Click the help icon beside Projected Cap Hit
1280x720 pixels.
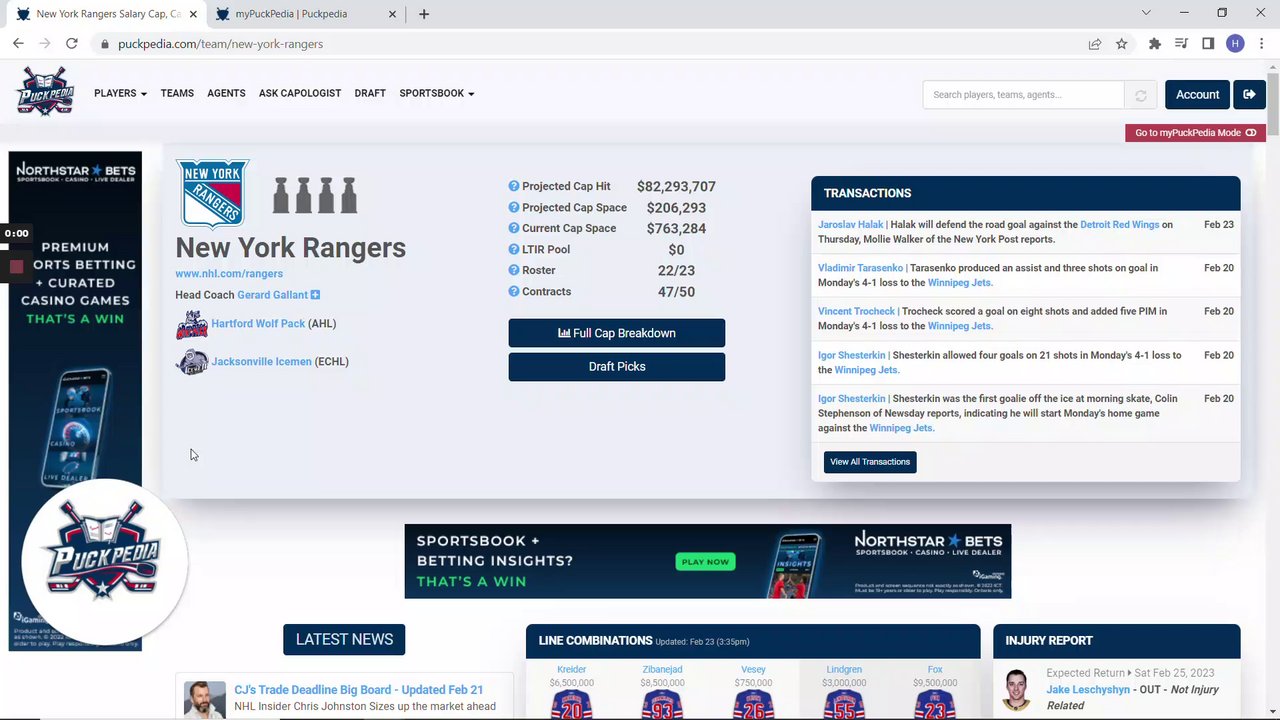(514, 186)
